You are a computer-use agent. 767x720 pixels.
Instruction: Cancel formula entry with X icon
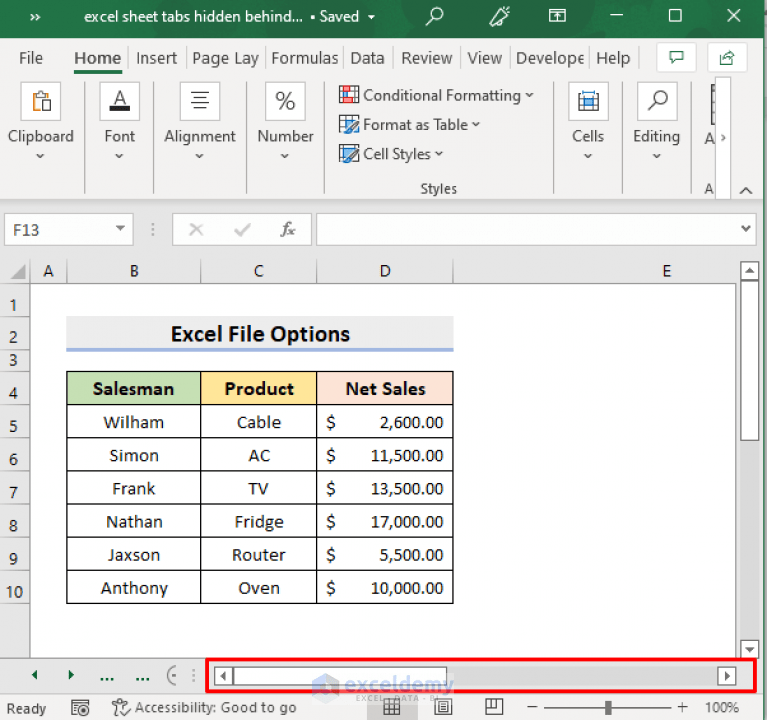(196, 229)
